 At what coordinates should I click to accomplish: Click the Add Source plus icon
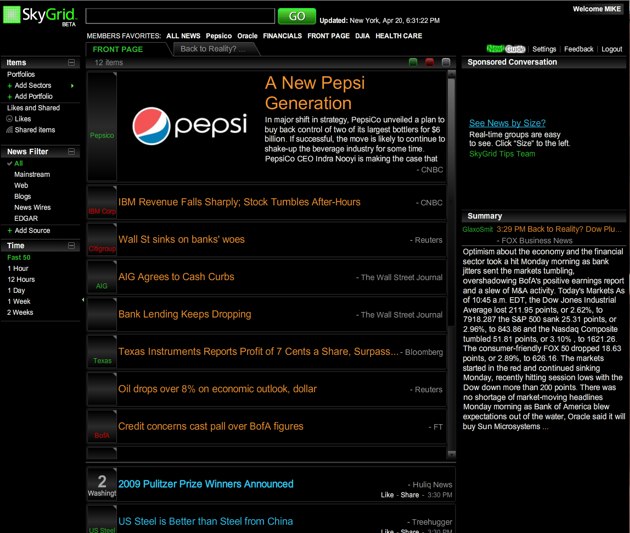click(x=10, y=231)
